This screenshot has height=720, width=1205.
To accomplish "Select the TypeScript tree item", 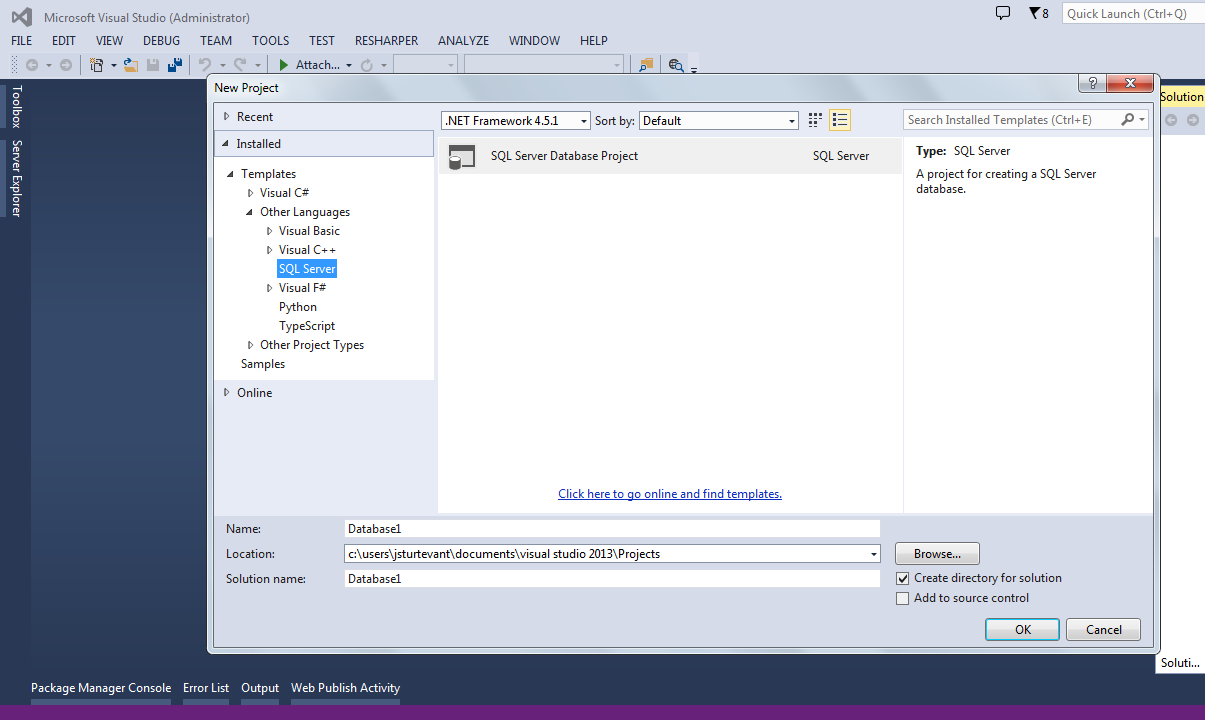I will coord(307,326).
